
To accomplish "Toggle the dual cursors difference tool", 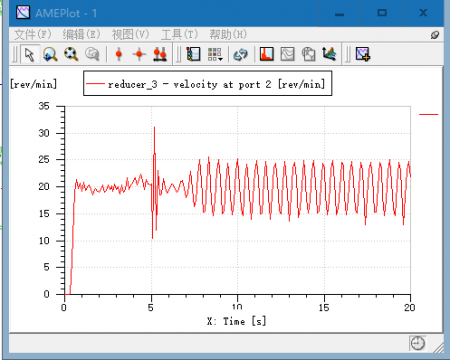I will pos(160,54).
